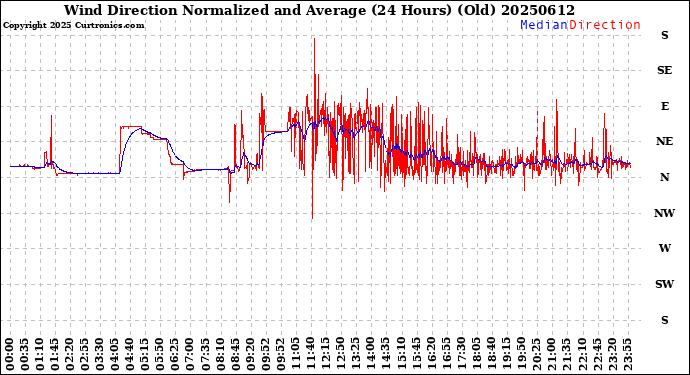Click the 18:05 time axis label
690x375 pixels.
476,354
